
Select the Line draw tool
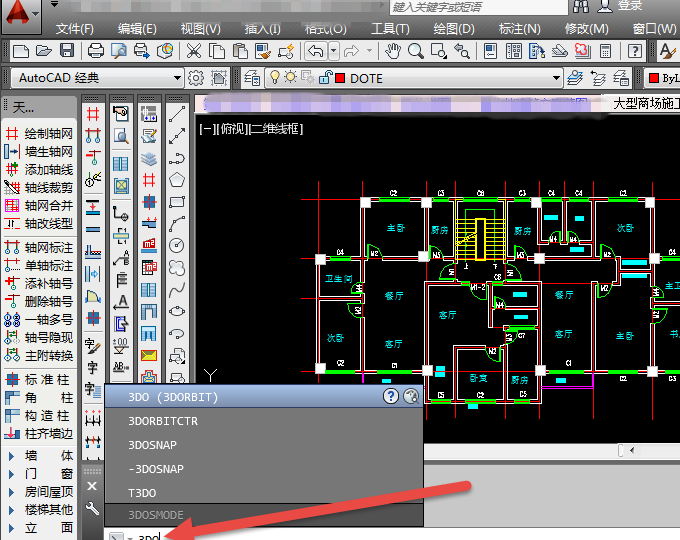click(177, 114)
